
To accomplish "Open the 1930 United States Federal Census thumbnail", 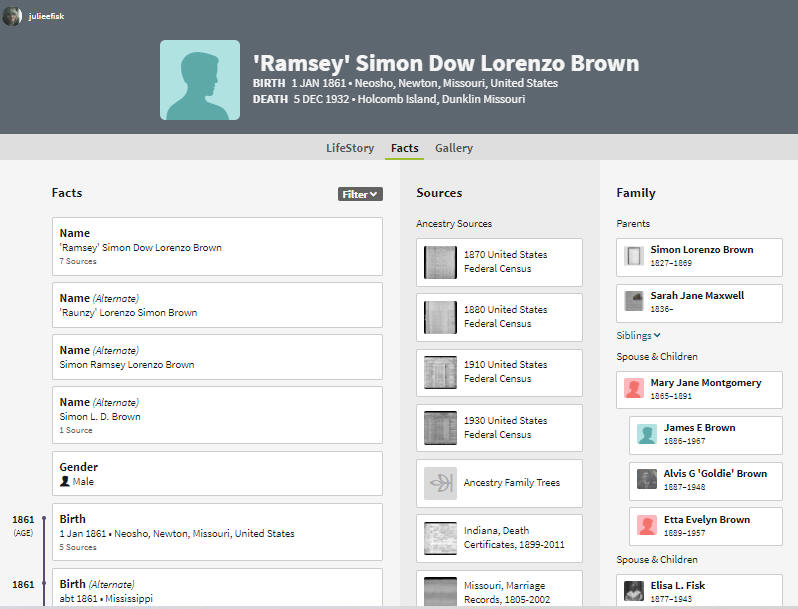I will click(x=440, y=428).
